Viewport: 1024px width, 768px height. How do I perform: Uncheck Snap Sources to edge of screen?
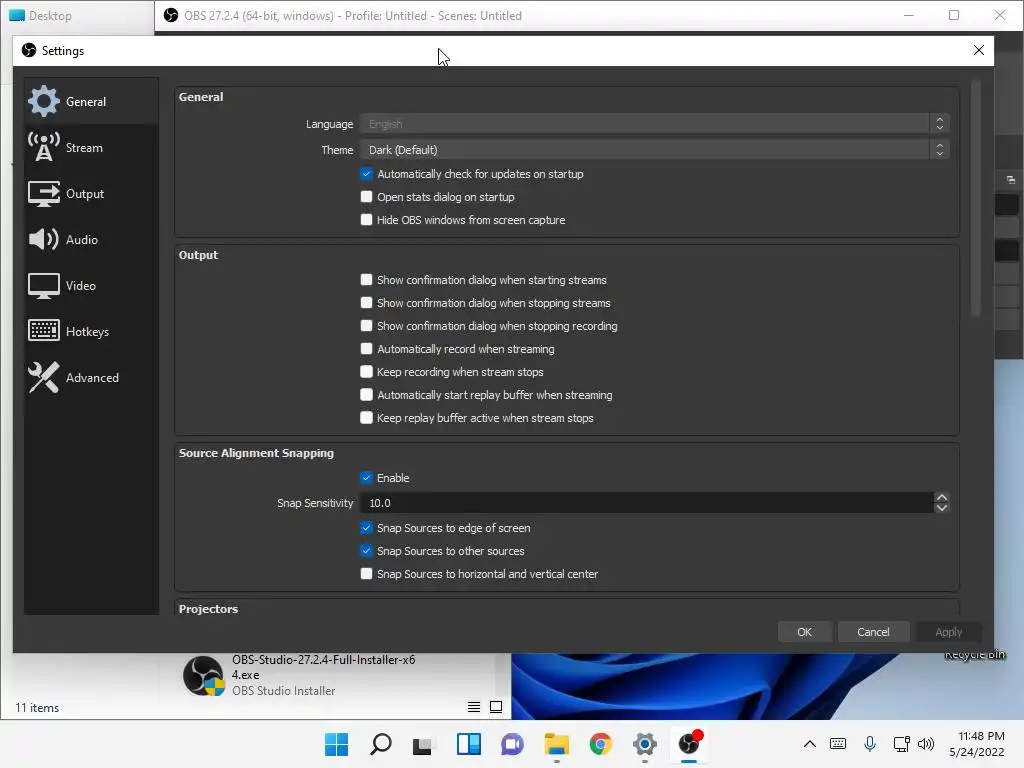click(366, 528)
